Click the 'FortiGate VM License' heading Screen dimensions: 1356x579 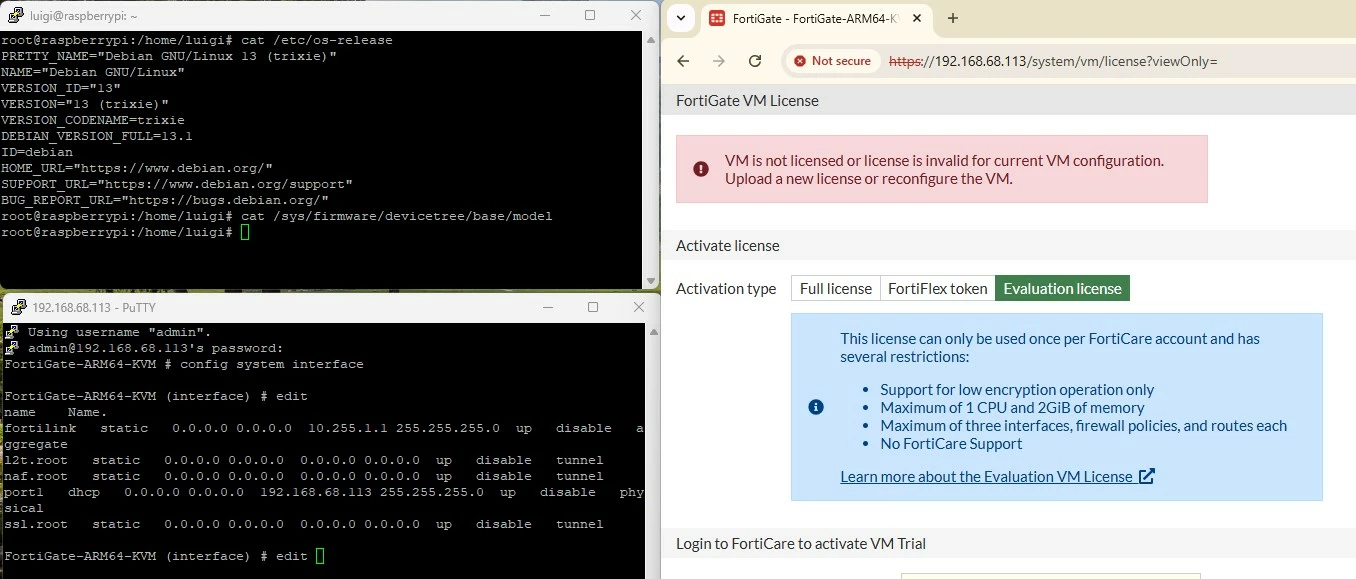747,101
